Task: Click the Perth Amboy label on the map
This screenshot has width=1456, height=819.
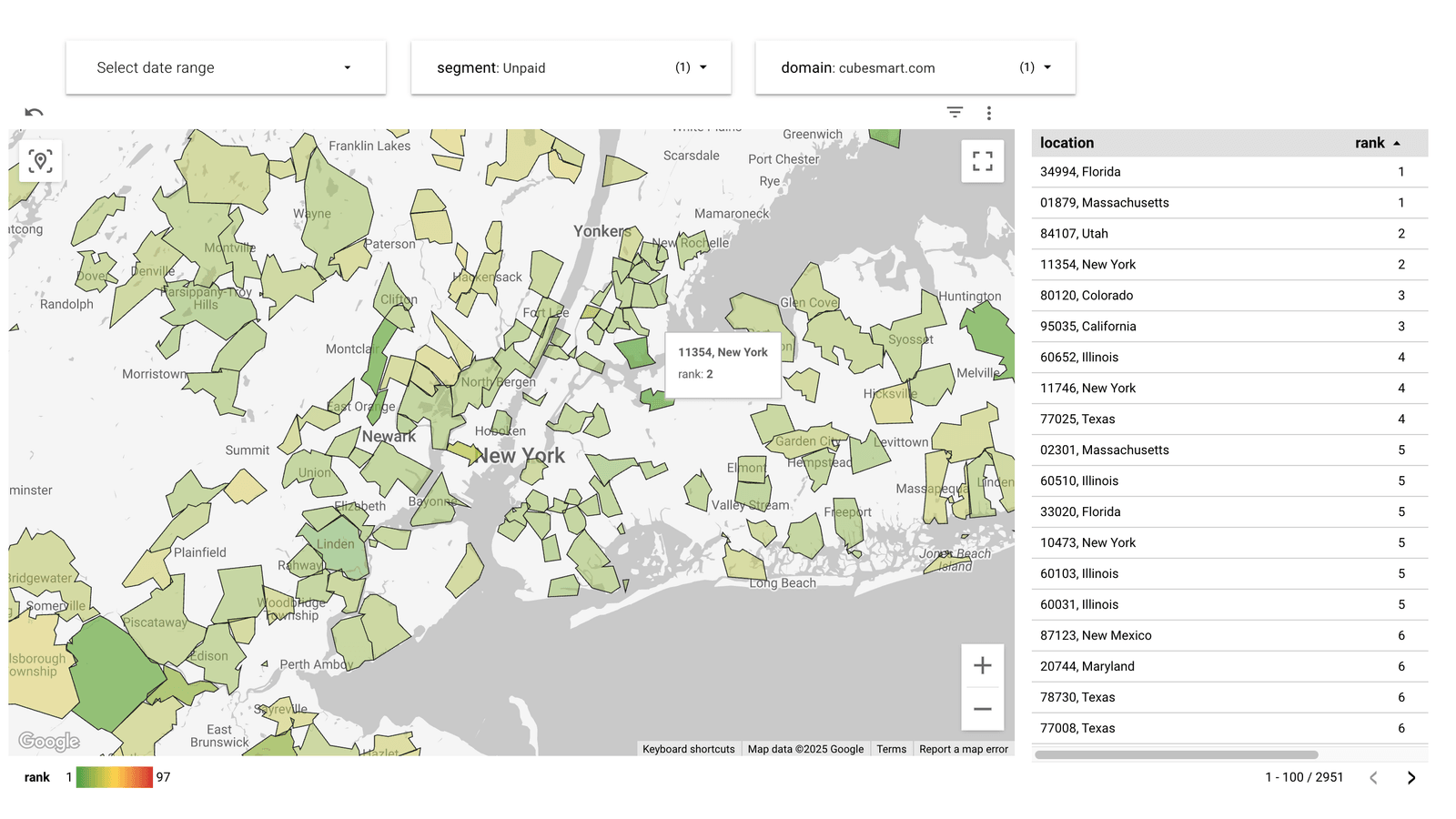Action: click(316, 664)
